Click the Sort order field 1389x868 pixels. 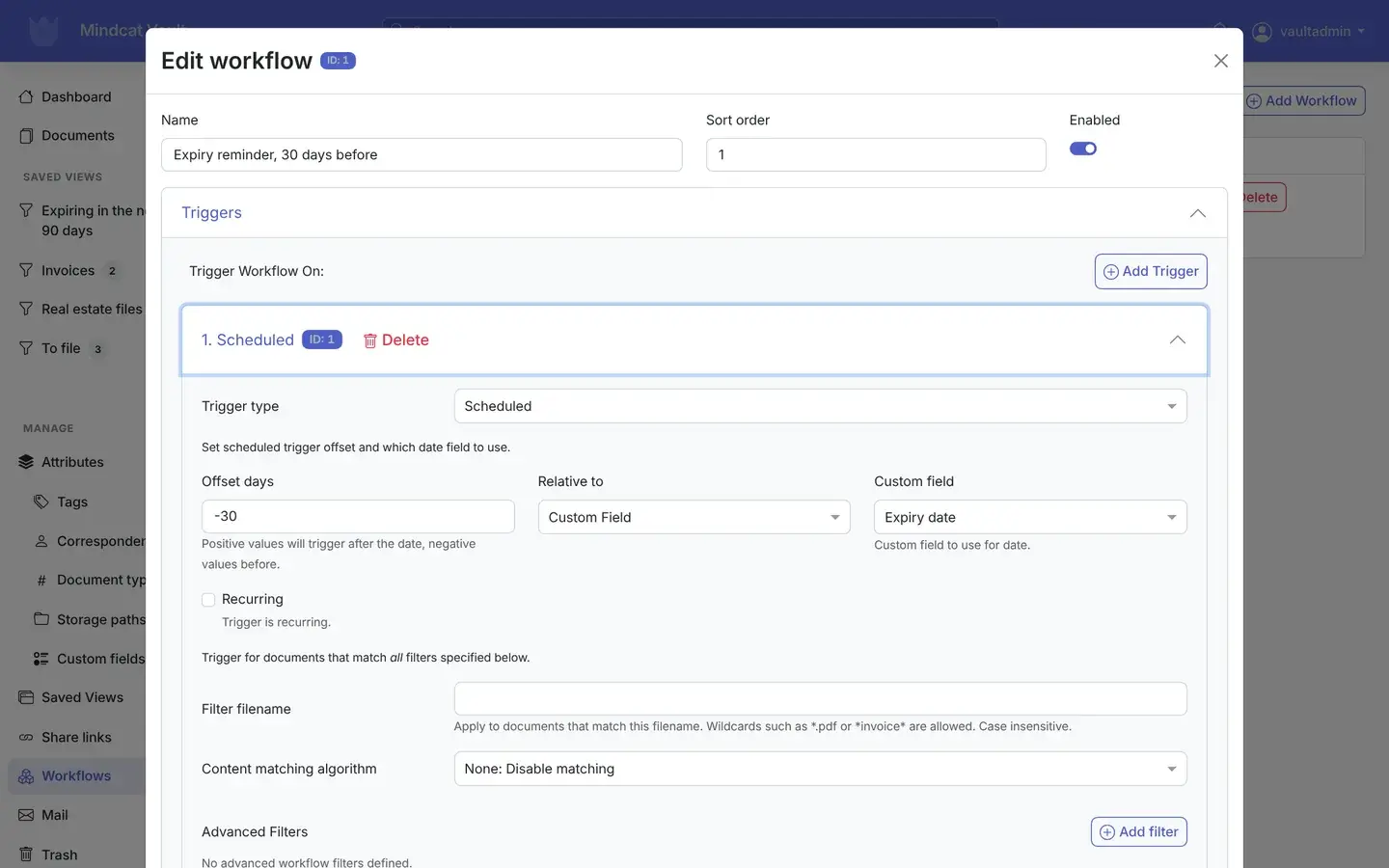(876, 154)
